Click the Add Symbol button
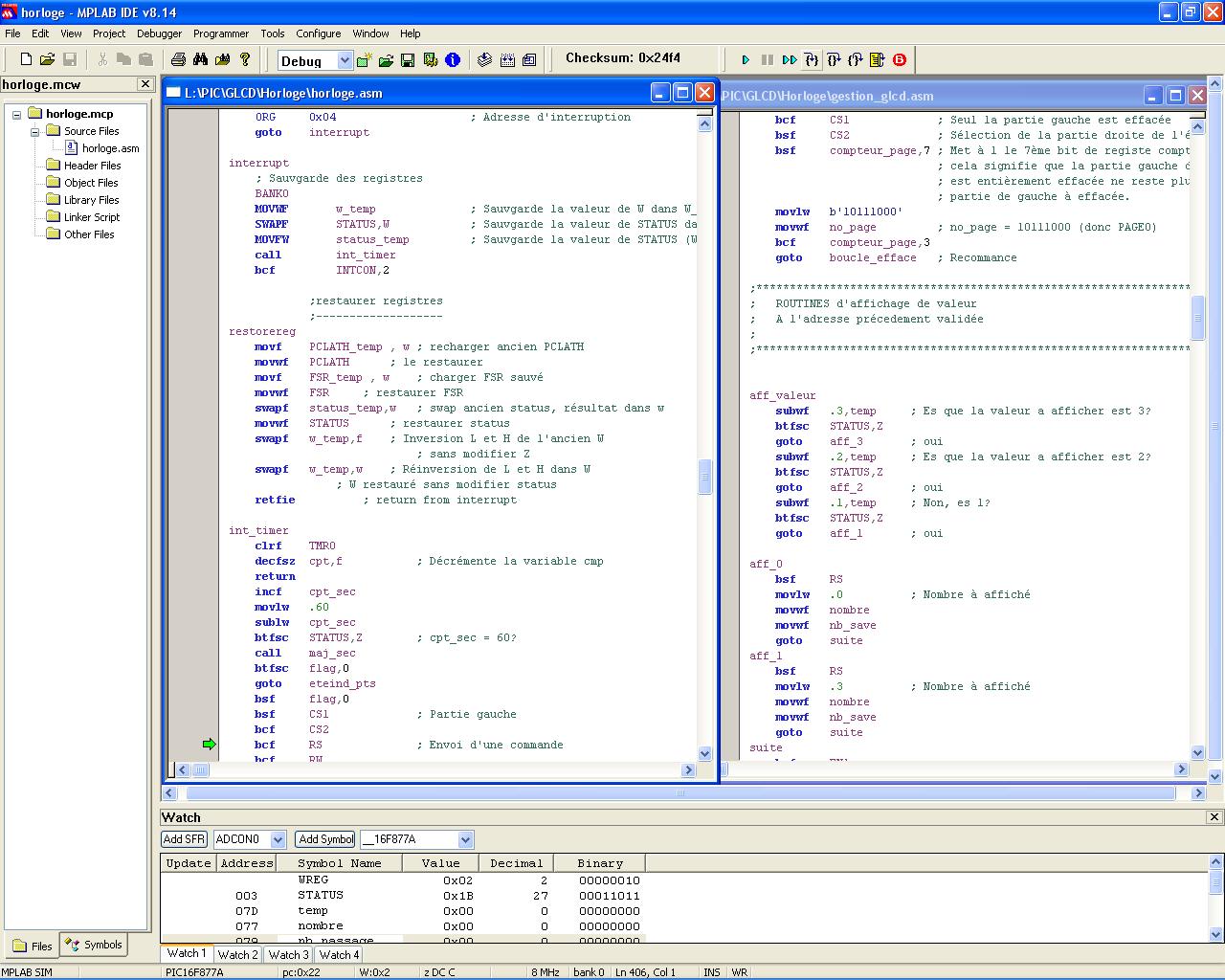This screenshot has height=980, width=1225. click(325, 839)
